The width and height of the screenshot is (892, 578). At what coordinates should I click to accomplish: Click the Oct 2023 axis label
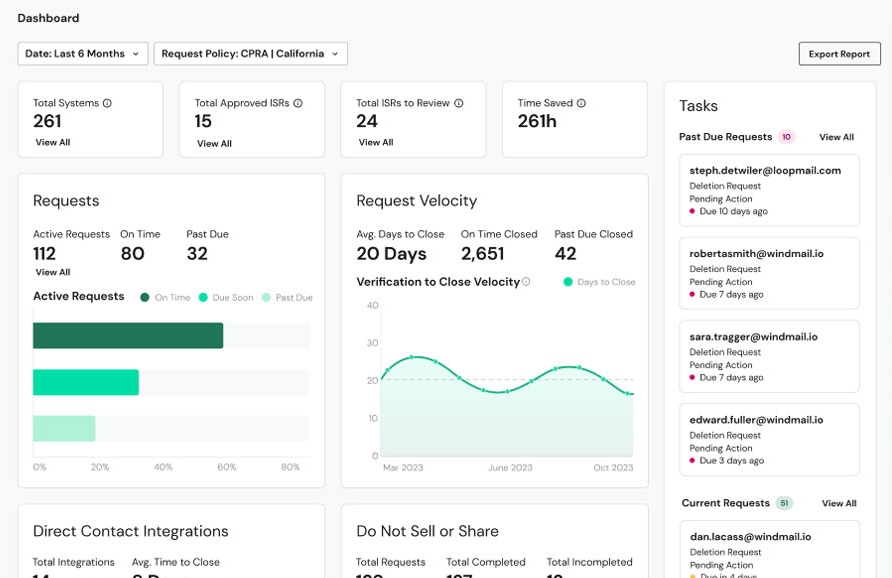[x=613, y=468]
